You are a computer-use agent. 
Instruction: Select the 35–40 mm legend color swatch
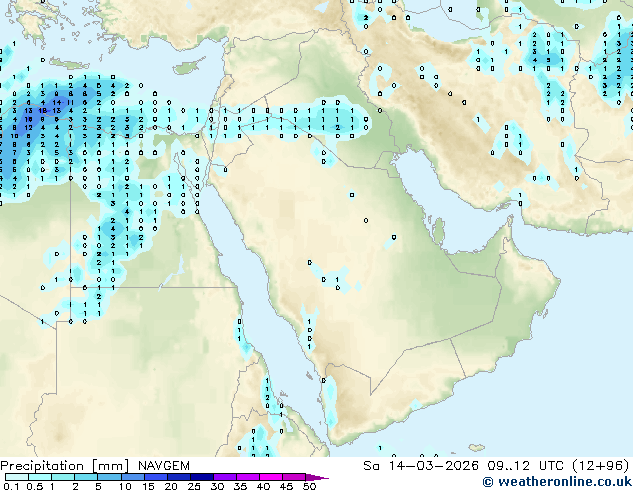pos(248,477)
